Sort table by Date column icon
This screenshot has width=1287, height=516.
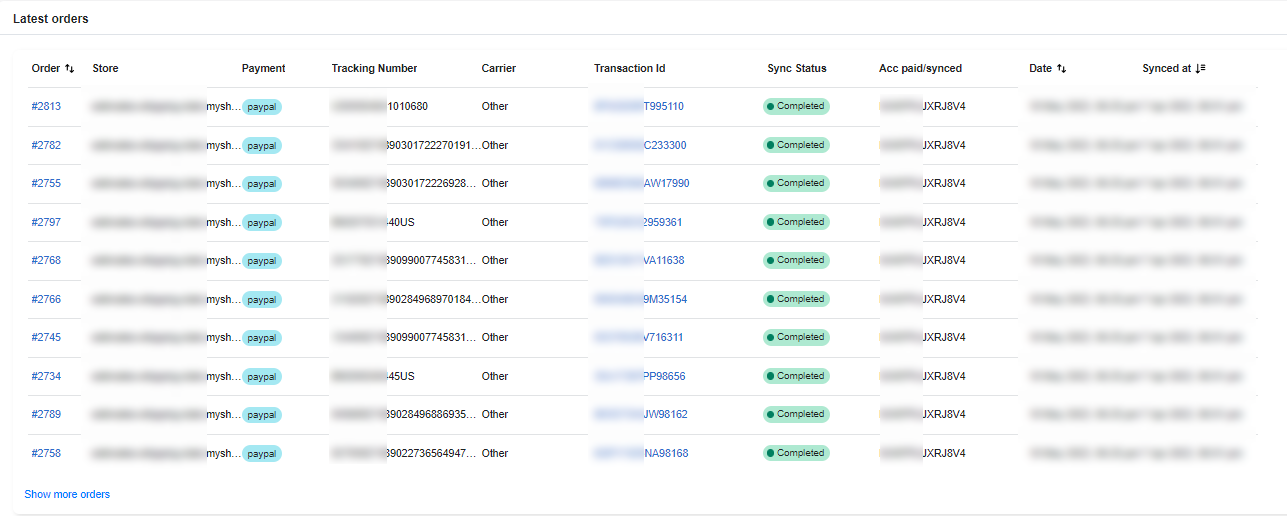(x=1061, y=69)
